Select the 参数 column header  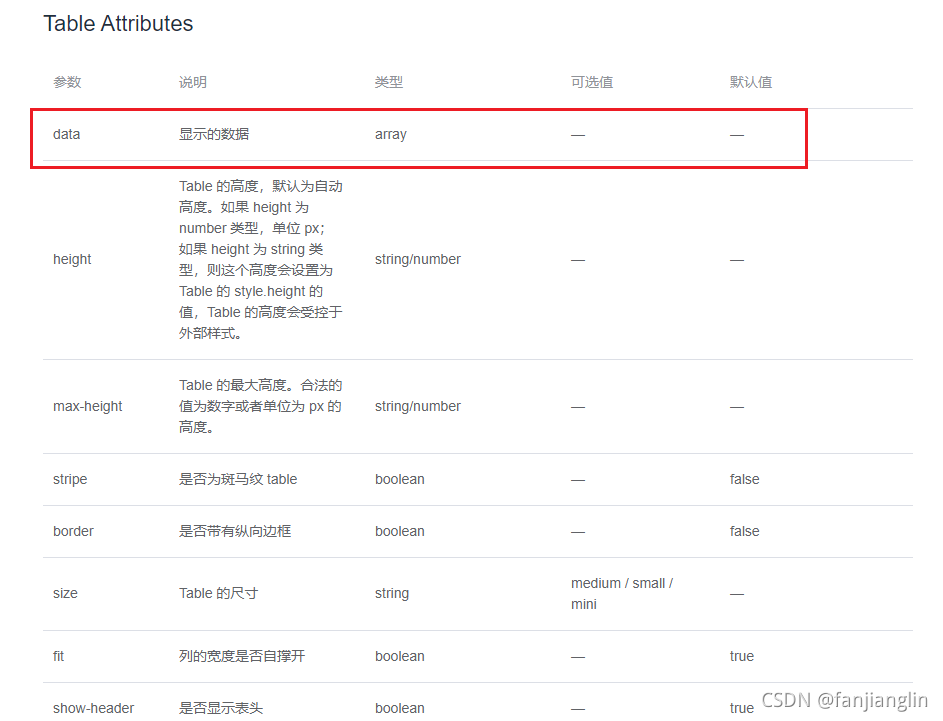[x=67, y=82]
